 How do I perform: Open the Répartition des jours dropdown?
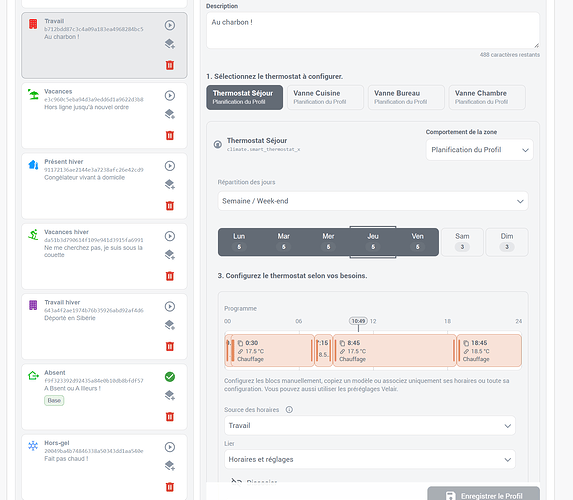pos(373,201)
